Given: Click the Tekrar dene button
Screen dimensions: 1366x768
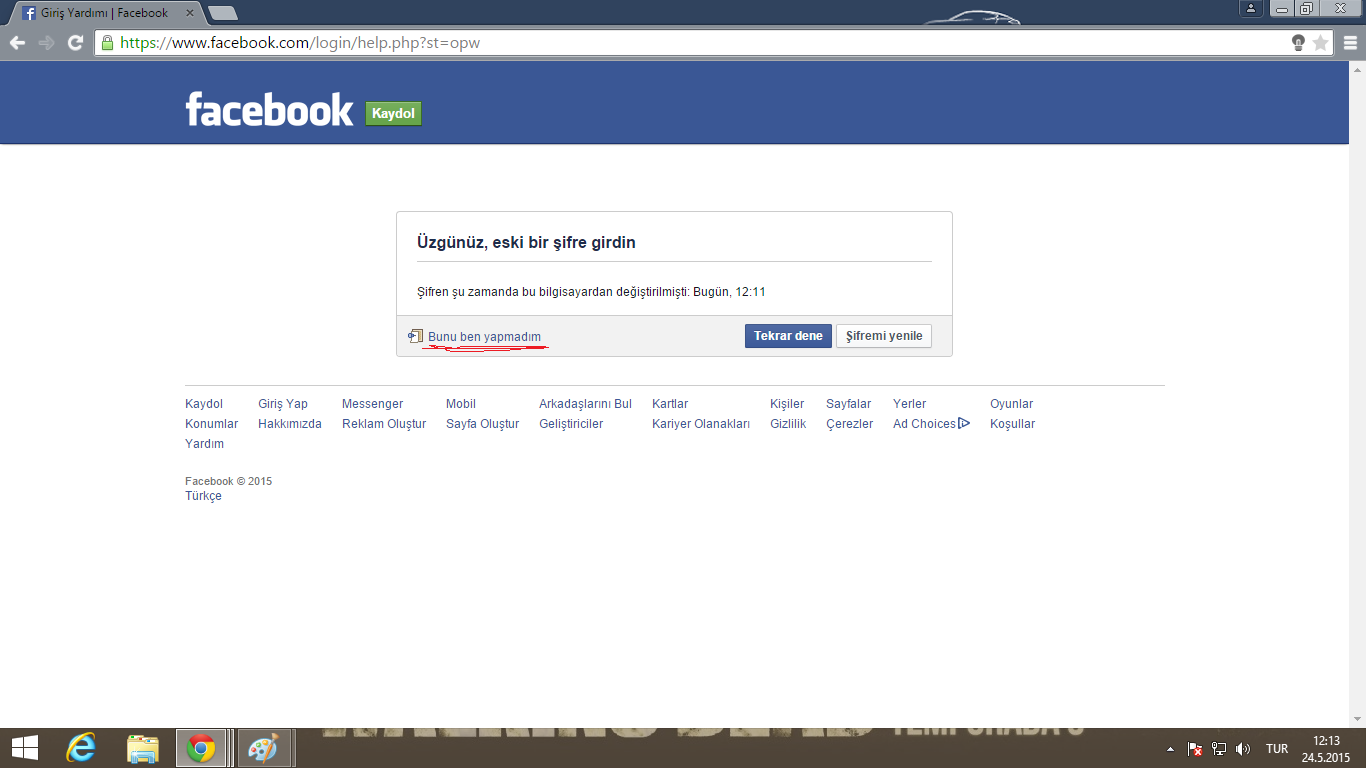Looking at the screenshot, I should point(788,336).
